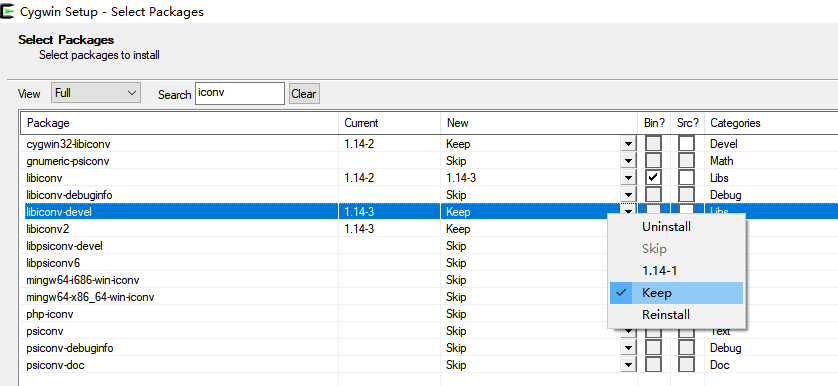838x386 pixels.
Task: Toggle Src checkbox for psiconv-debuginfo
Action: point(687,348)
